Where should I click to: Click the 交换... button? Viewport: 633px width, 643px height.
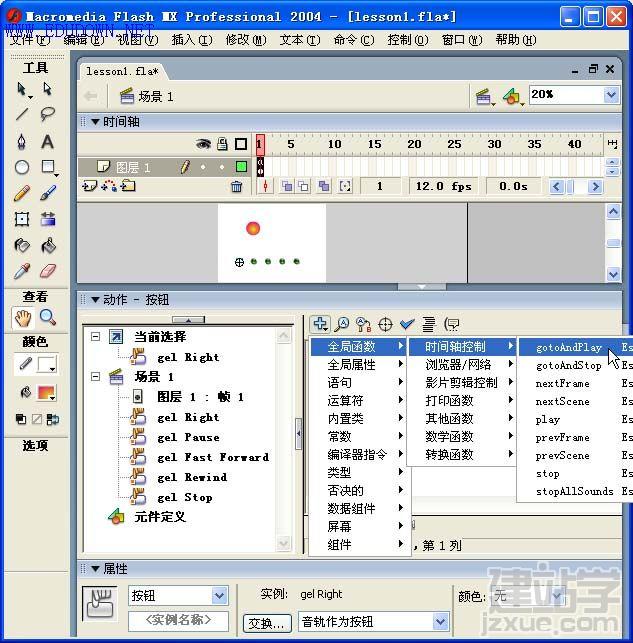click(x=267, y=623)
